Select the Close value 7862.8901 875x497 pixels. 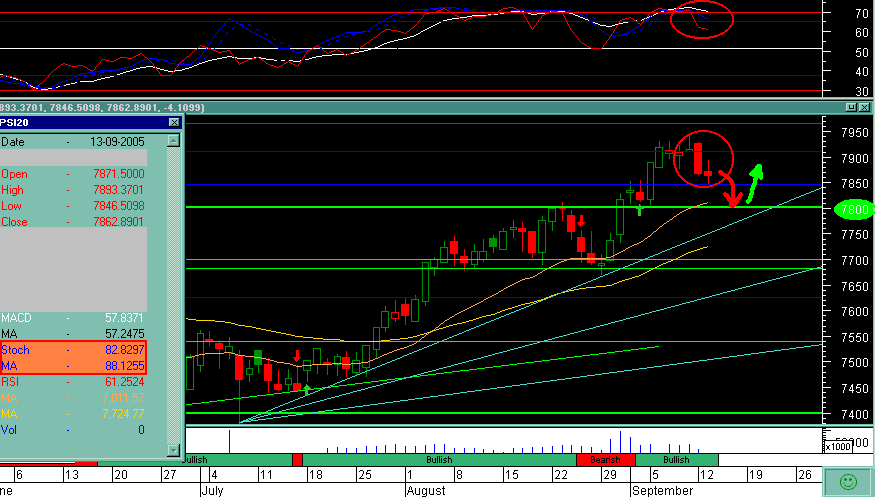119,221
